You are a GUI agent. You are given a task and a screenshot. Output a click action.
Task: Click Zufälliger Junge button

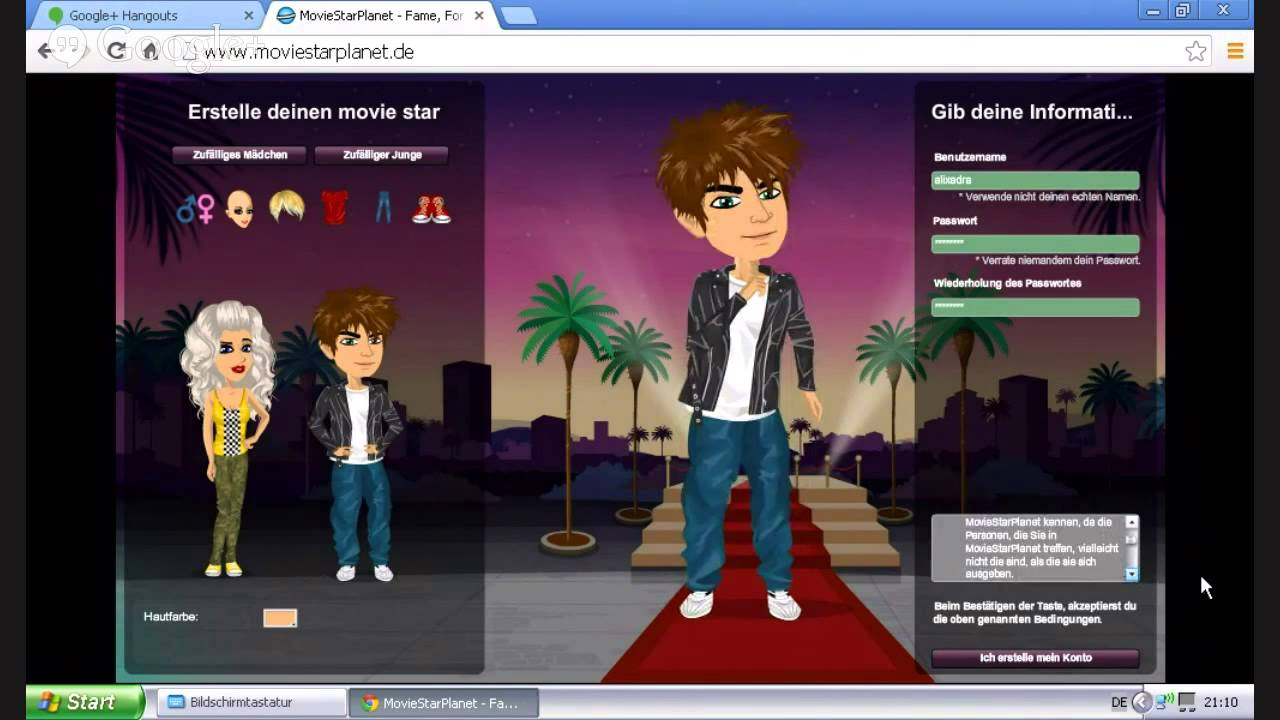point(382,155)
